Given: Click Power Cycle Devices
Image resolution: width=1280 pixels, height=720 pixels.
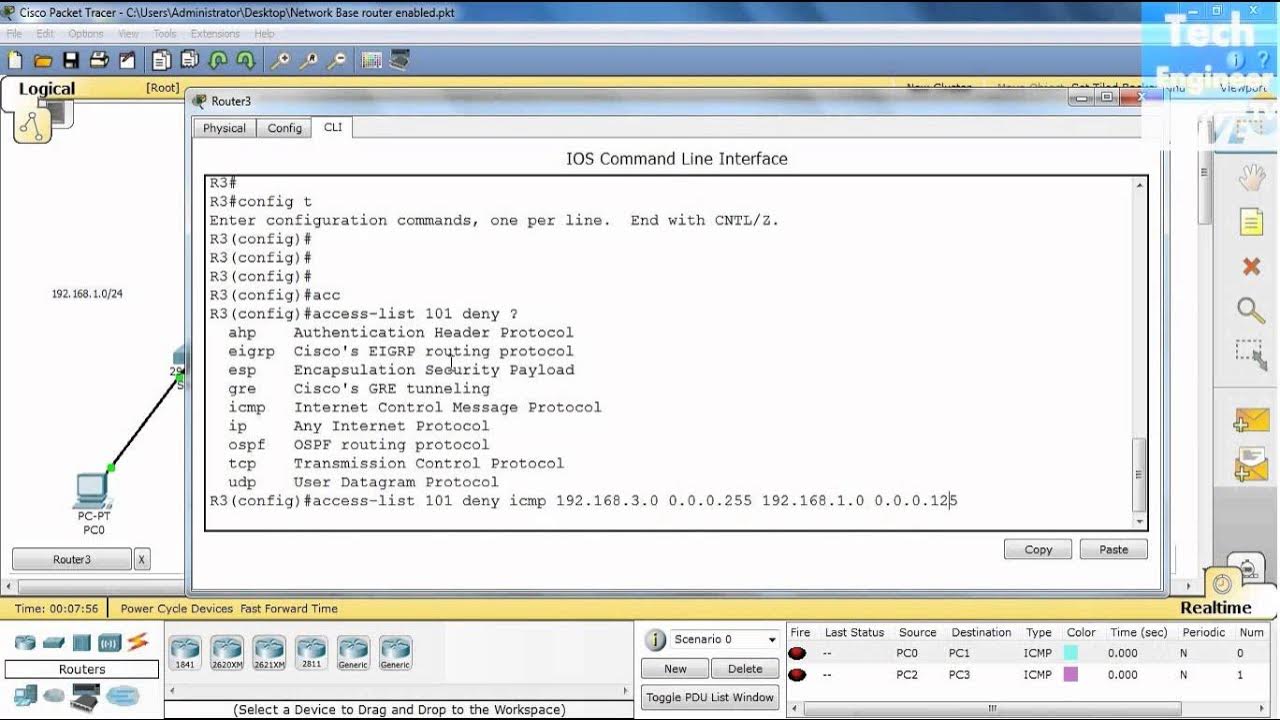Looking at the screenshot, I should (177, 608).
